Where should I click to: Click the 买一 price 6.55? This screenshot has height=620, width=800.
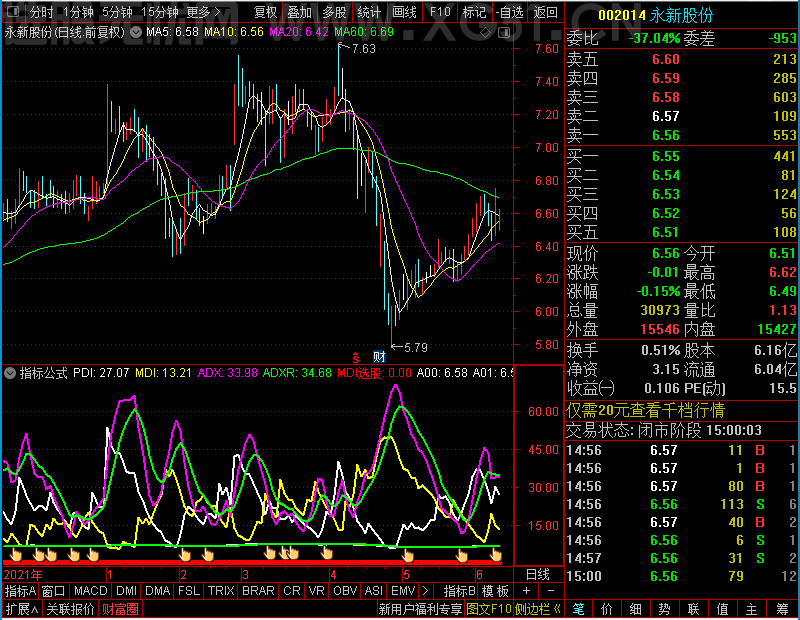click(x=666, y=156)
